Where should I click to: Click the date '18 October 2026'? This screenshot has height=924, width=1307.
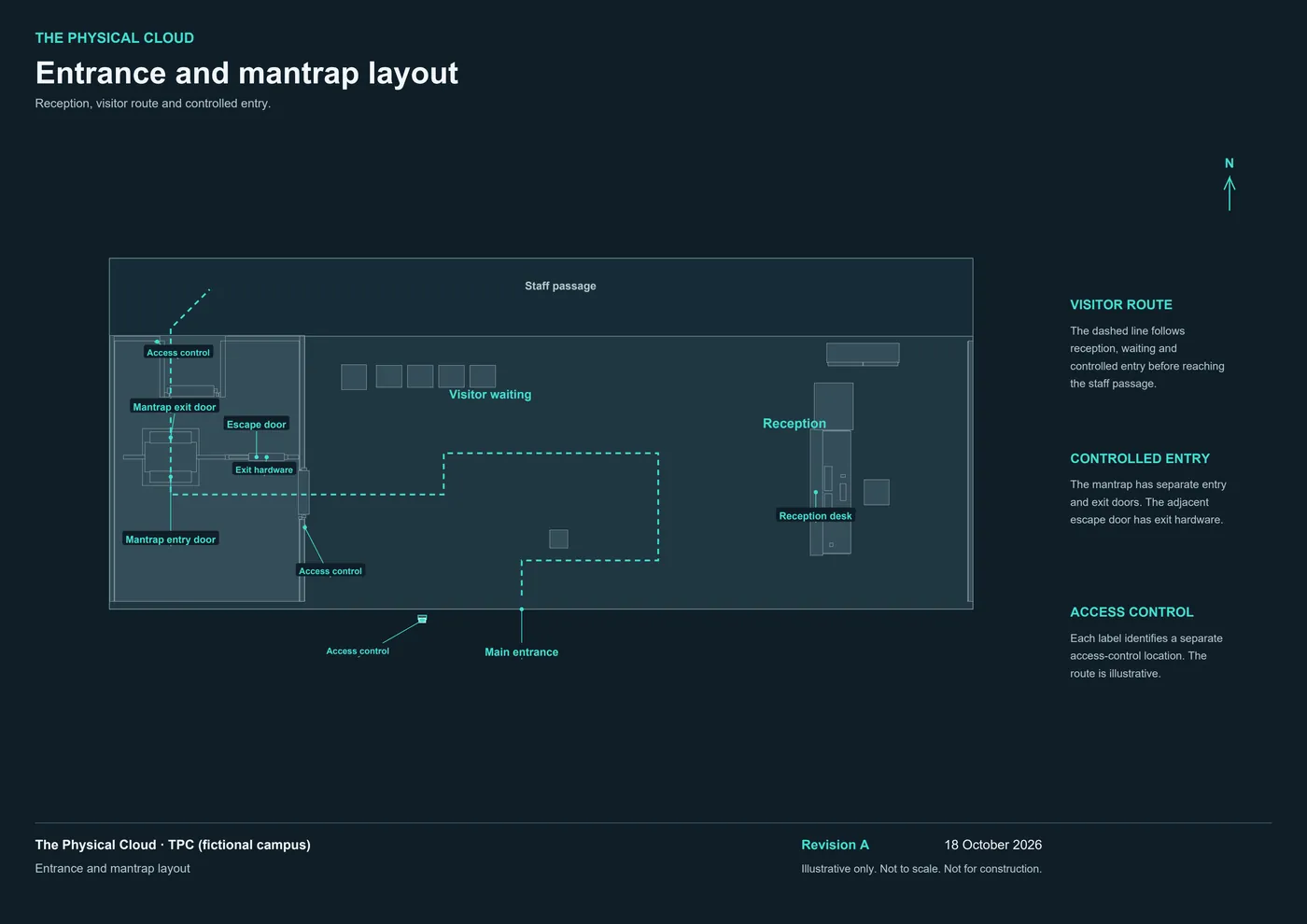pyautogui.click(x=992, y=845)
